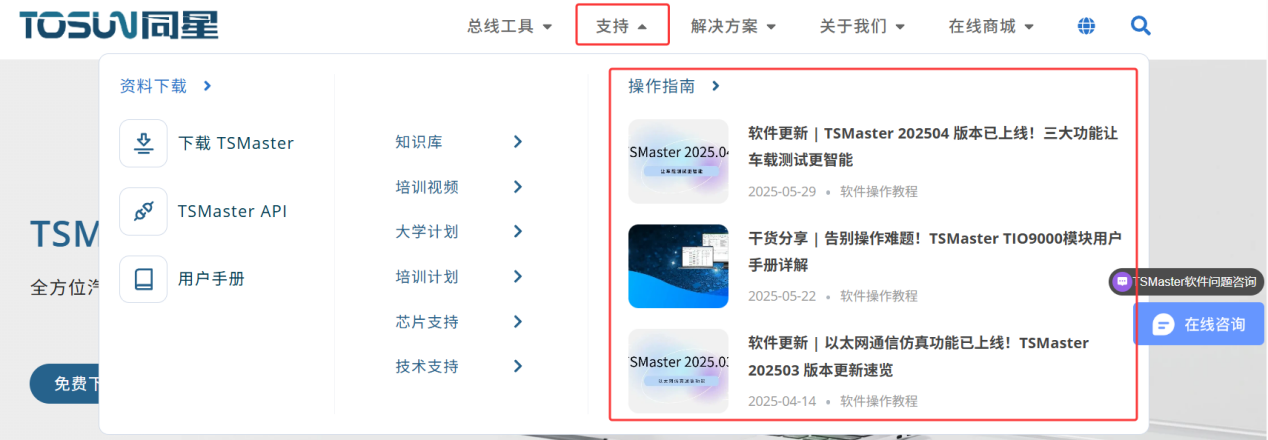Open the language globe icon
Image resolution: width=1268 pixels, height=440 pixels.
click(1086, 26)
